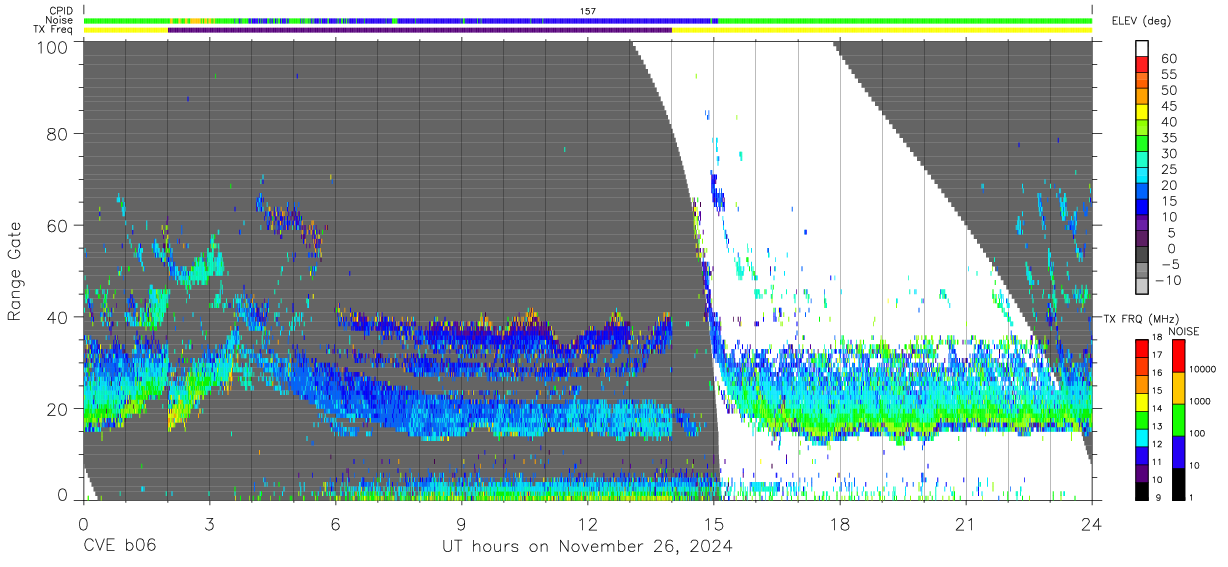Image resolution: width=1228 pixels, height=567 pixels.
Task: Click the red 60 degree elevation swatch
Action: [1143, 63]
